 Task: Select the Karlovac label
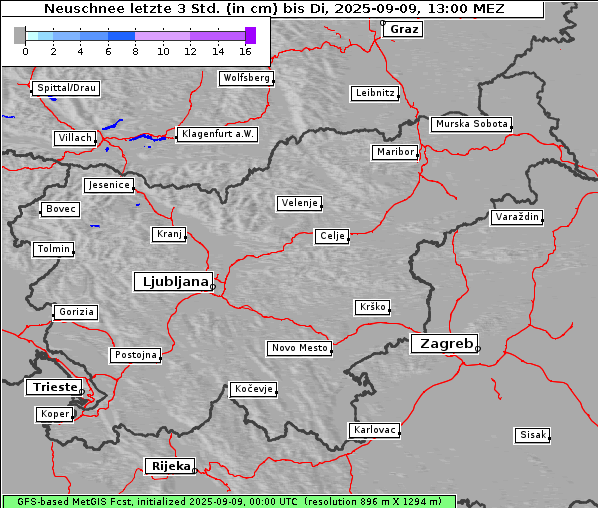[375, 431]
